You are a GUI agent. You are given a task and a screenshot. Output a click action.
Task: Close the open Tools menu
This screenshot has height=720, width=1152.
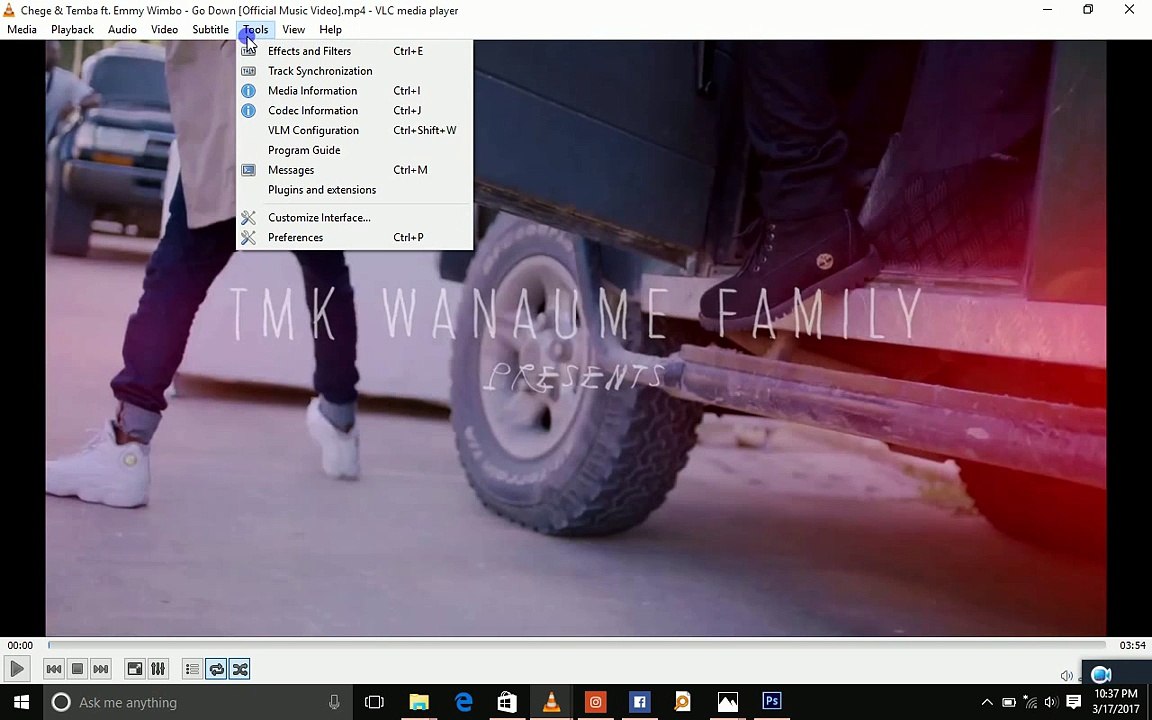pyautogui.click(x=256, y=29)
